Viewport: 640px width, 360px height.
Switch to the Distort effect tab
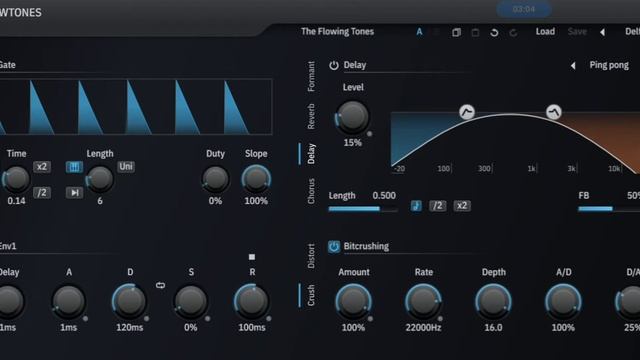[311, 256]
